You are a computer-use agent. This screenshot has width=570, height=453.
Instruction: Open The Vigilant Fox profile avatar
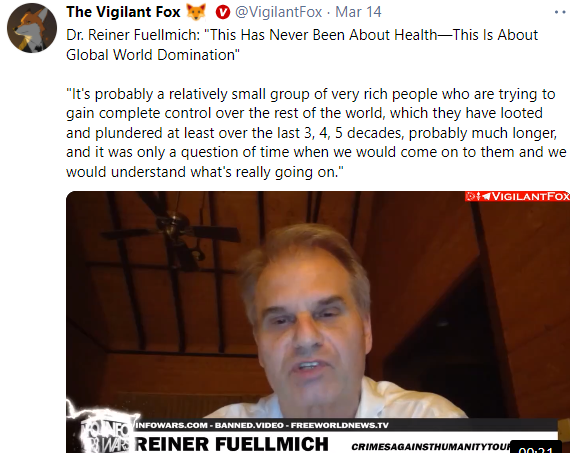(32, 28)
